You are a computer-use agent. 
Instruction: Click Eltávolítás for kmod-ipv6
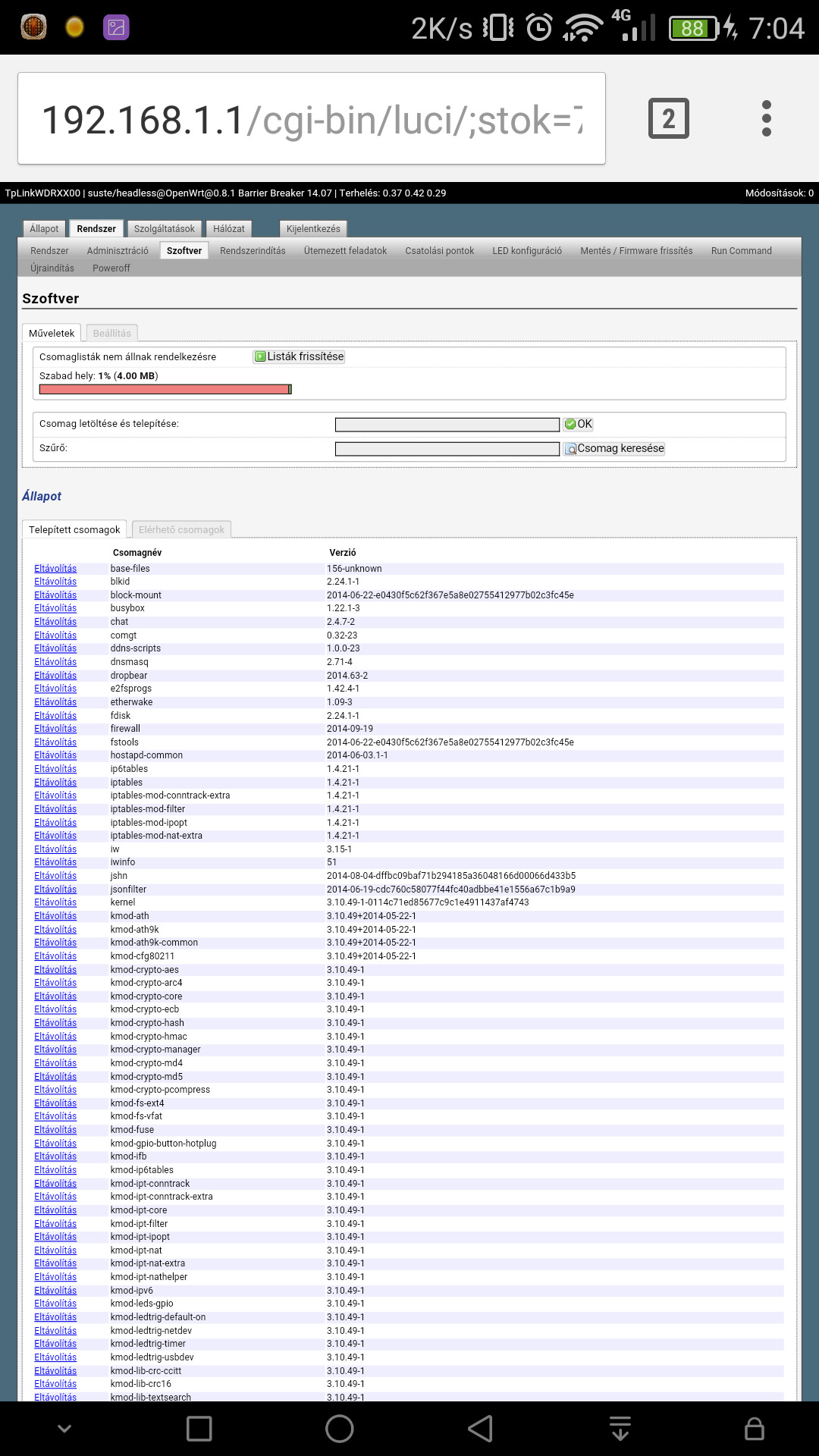tap(55, 1291)
